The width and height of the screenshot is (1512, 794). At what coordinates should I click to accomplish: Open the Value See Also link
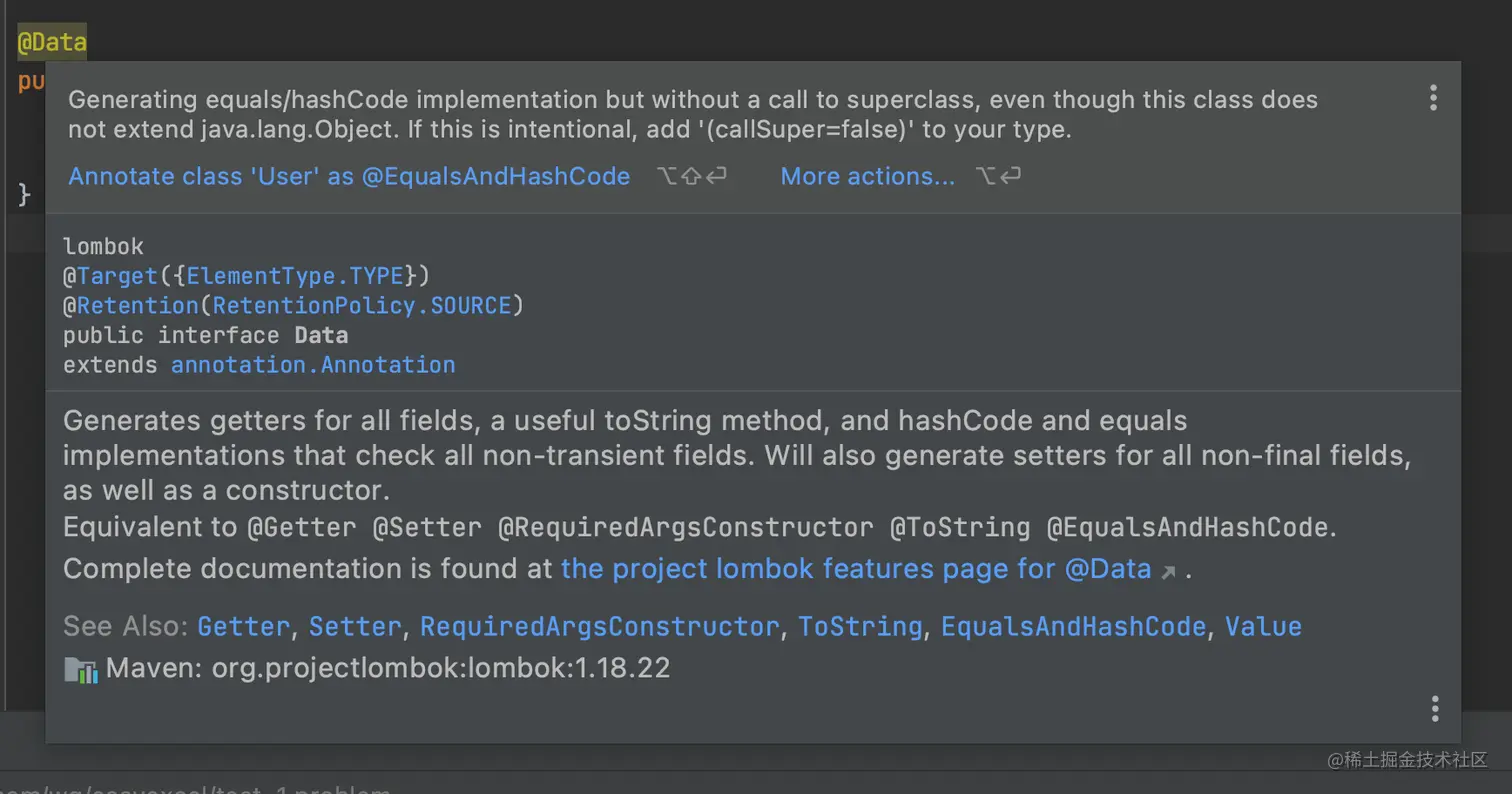coord(1263,627)
